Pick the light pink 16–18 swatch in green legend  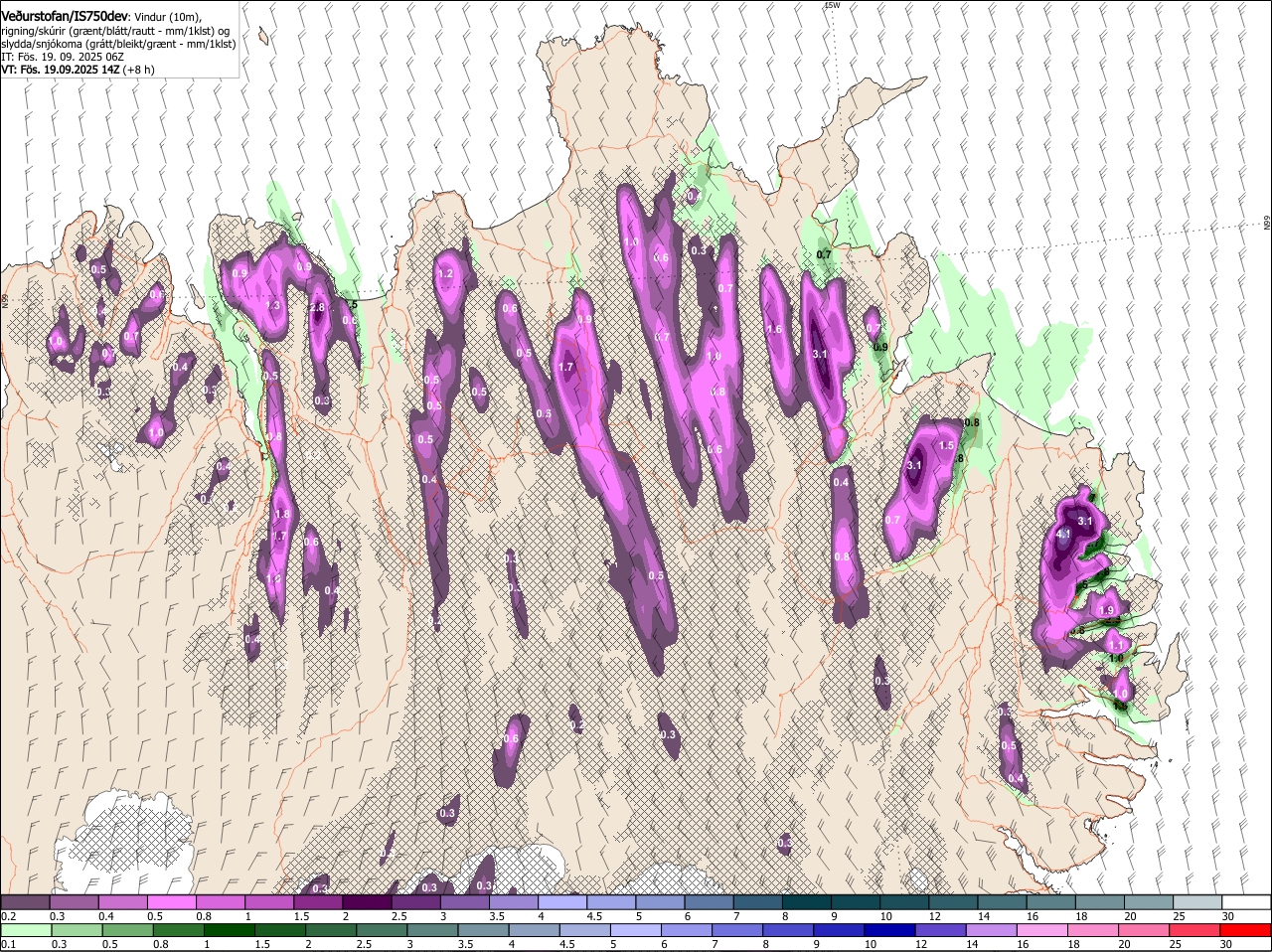pos(1041,930)
